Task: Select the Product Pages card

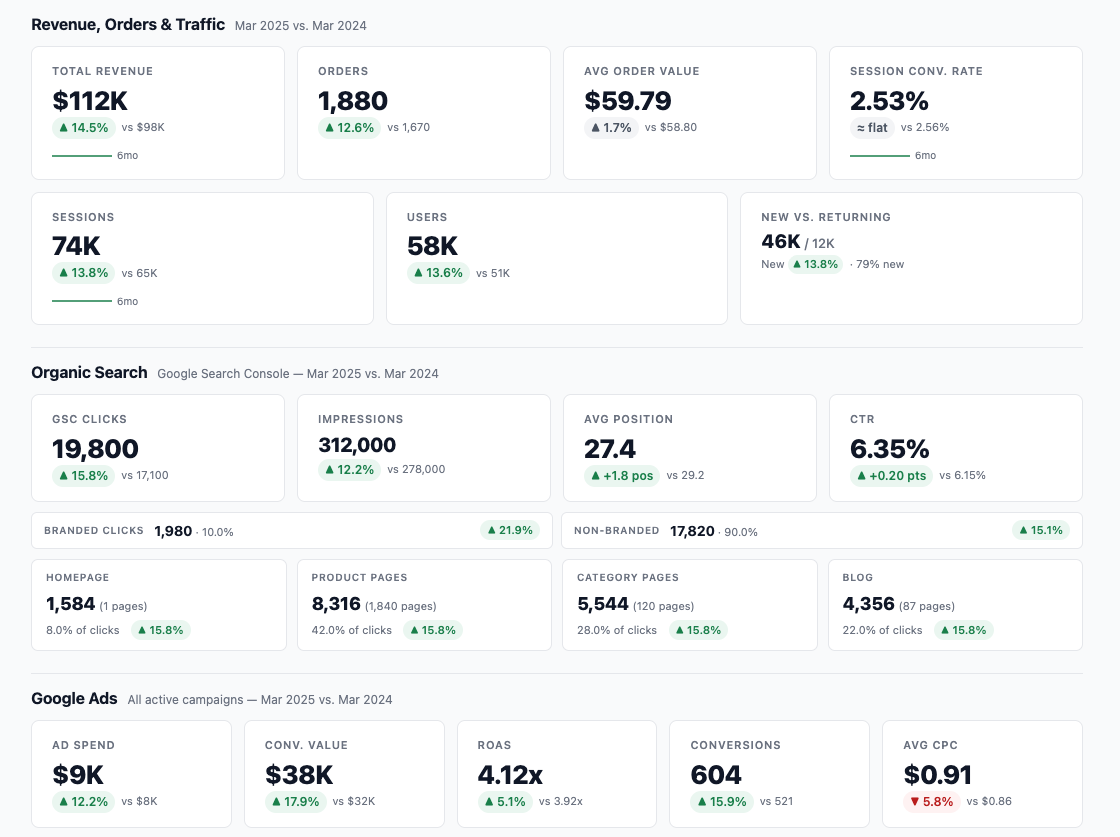Action: [424, 604]
